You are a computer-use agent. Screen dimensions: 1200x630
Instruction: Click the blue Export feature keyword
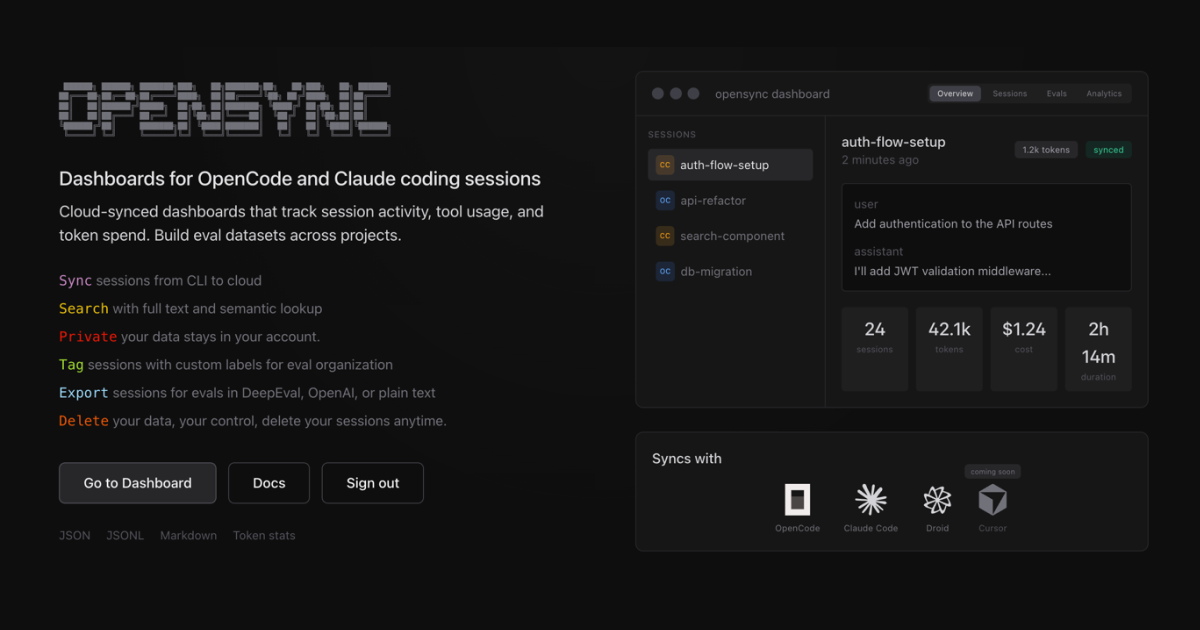[x=84, y=393]
